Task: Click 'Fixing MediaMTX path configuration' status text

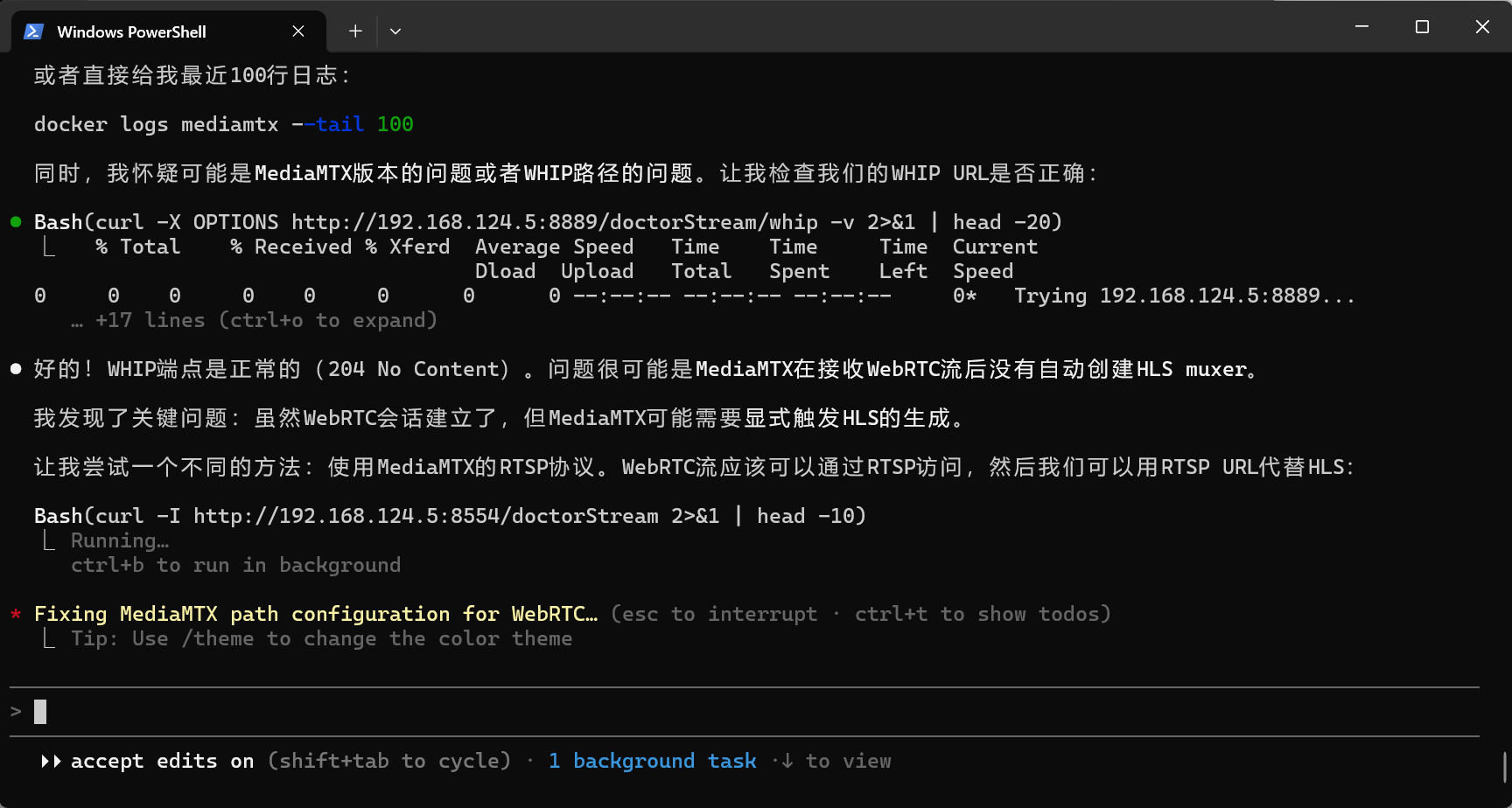Action: coord(316,614)
